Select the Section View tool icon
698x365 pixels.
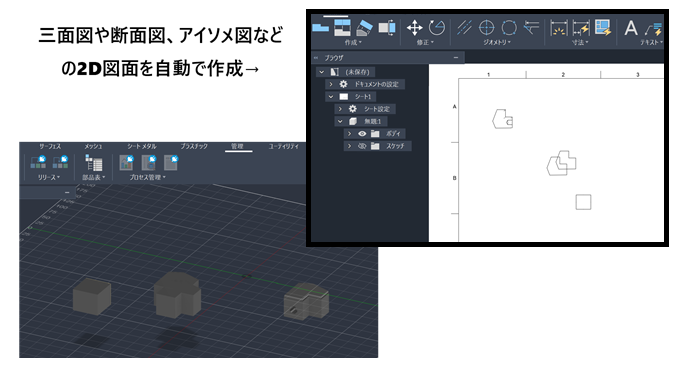[x=365, y=28]
